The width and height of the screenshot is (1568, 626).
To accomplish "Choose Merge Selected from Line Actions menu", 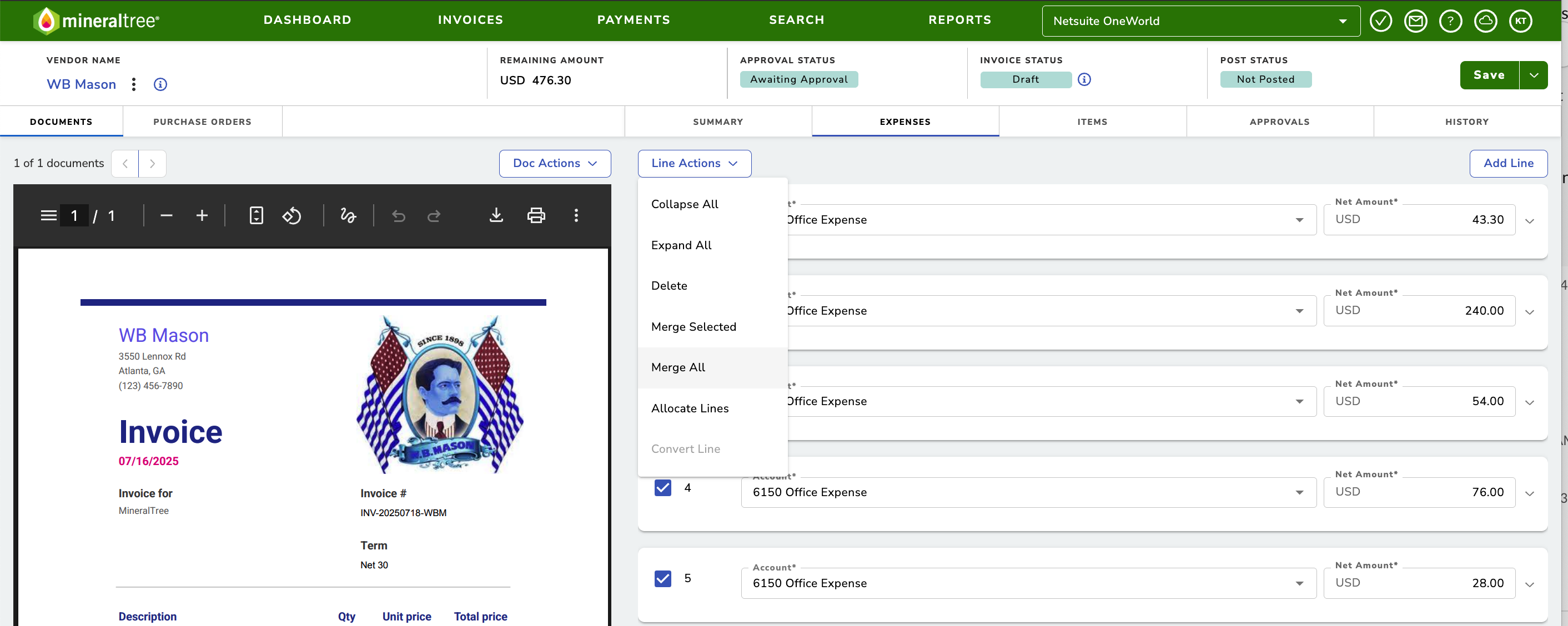I will pyautogui.click(x=712, y=327).
